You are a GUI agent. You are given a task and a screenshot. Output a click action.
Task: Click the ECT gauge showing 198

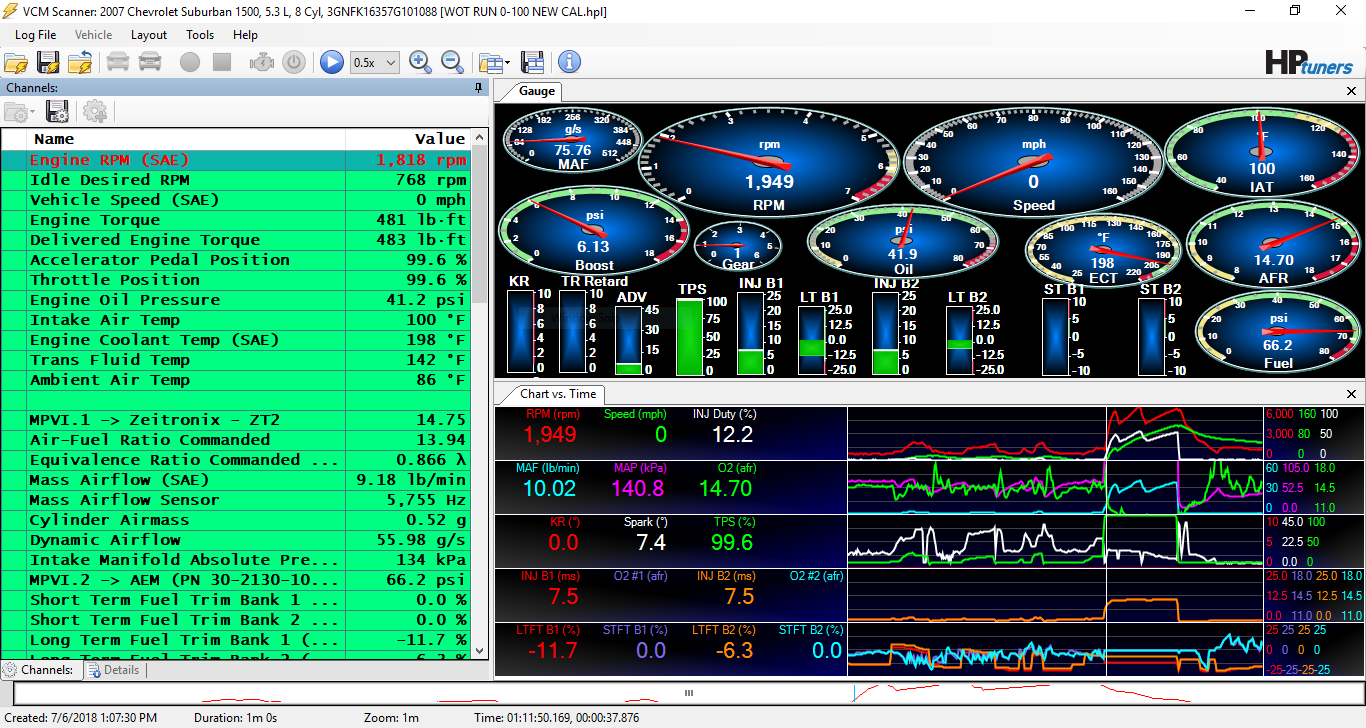(1103, 250)
